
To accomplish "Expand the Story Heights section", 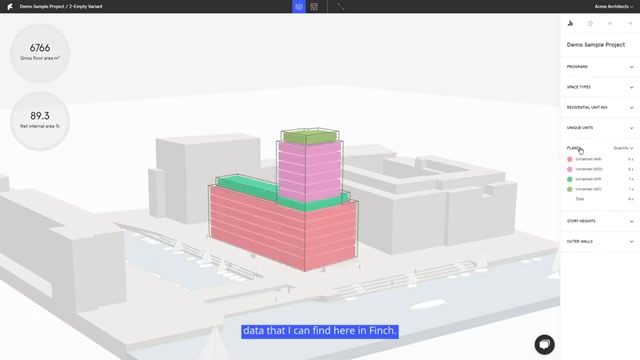I will [600, 221].
